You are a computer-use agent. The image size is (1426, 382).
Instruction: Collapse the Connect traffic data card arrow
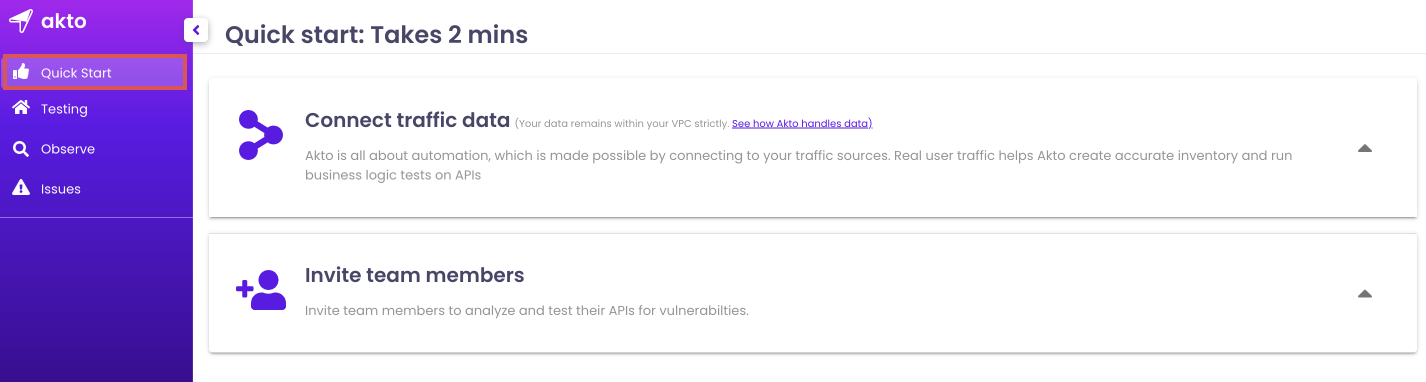point(1364,148)
